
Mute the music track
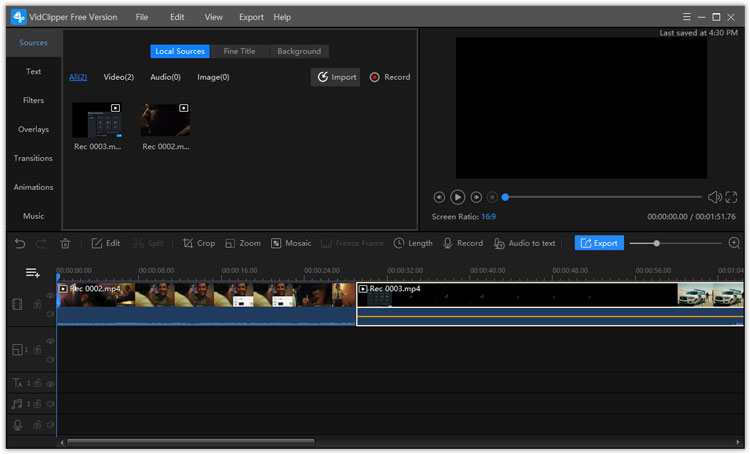click(50, 404)
